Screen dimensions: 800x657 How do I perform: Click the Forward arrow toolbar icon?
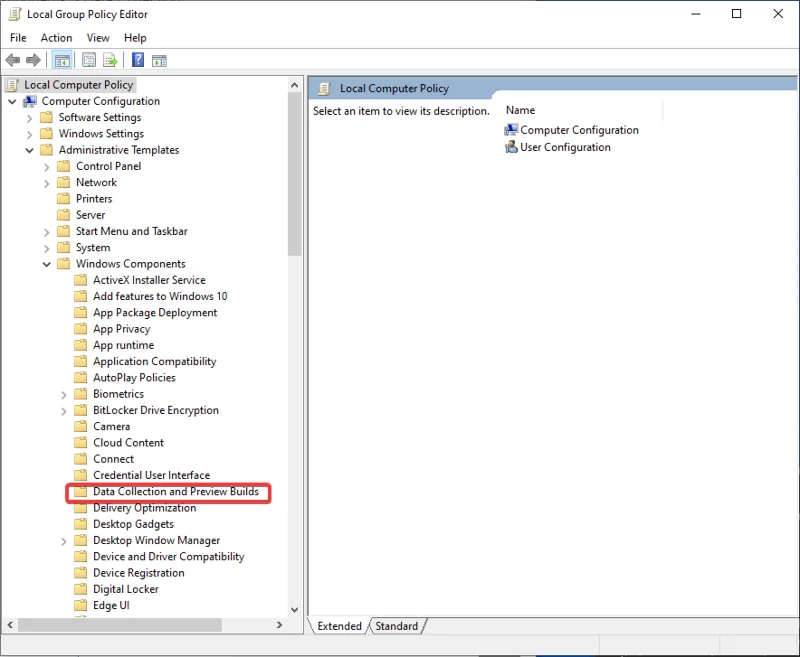[x=33, y=60]
